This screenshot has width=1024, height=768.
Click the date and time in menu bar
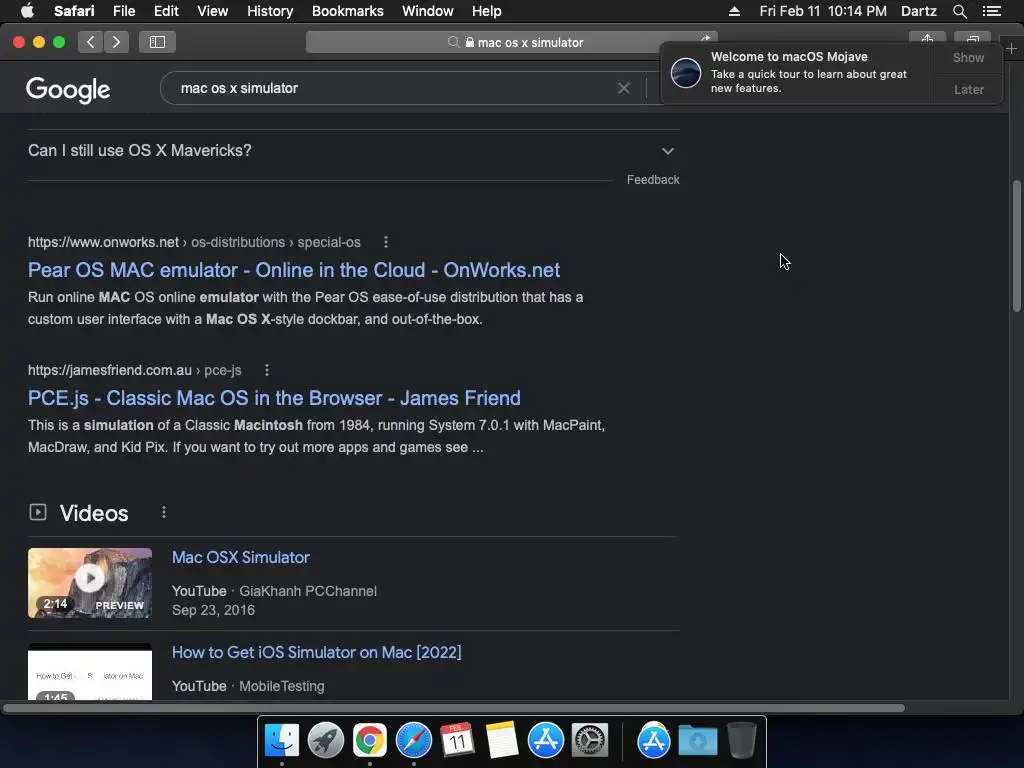click(x=822, y=11)
